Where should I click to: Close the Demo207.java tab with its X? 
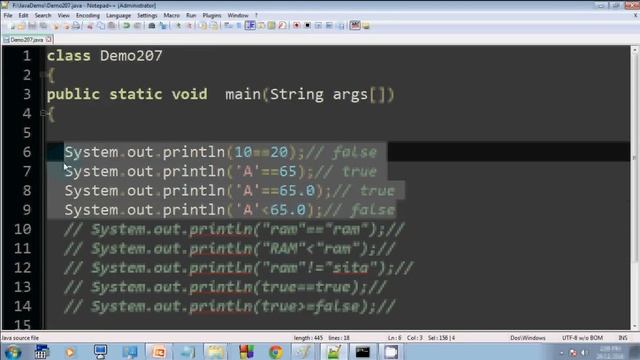[49, 40]
